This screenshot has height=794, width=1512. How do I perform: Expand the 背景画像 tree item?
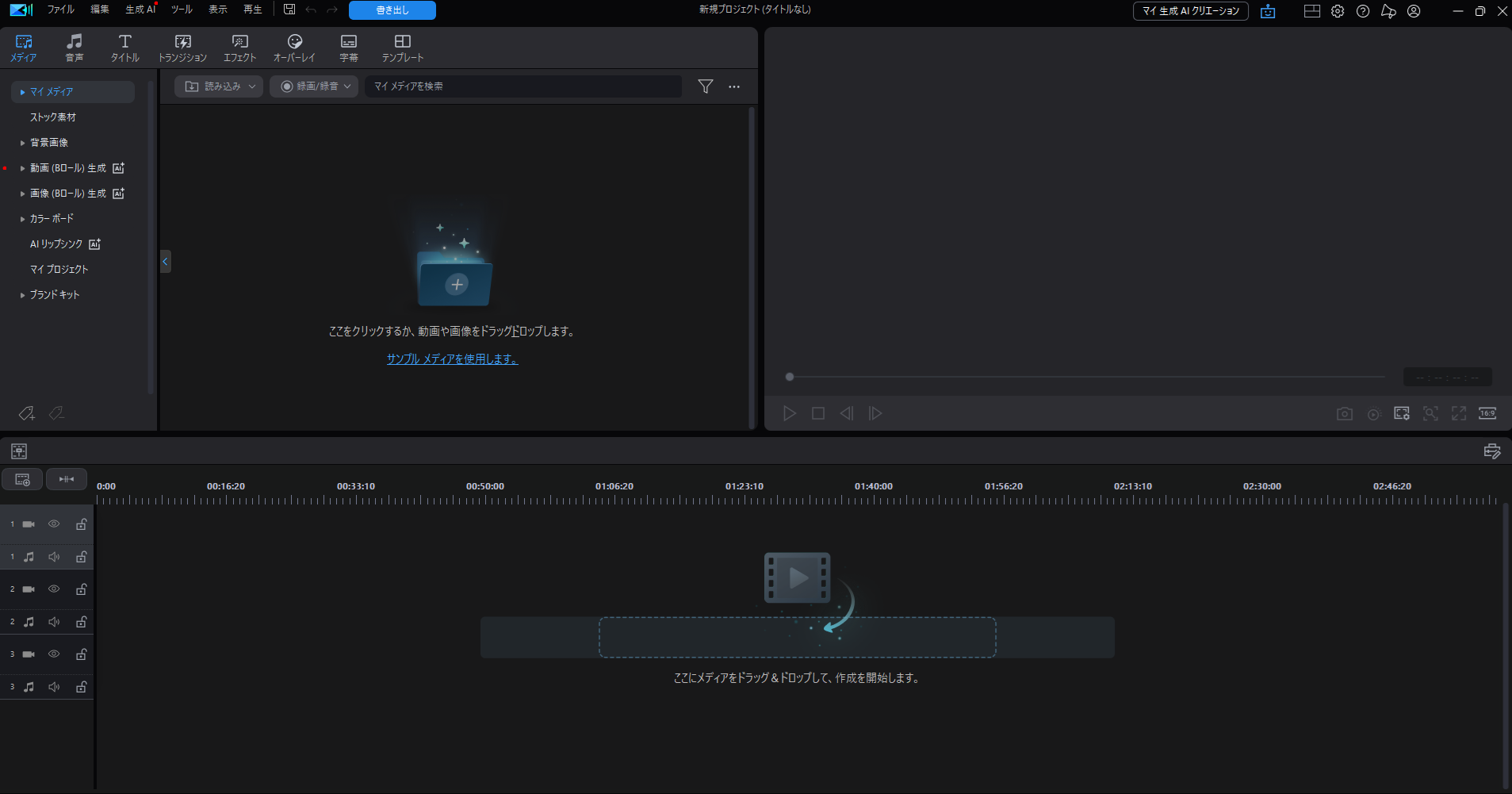tap(22, 143)
